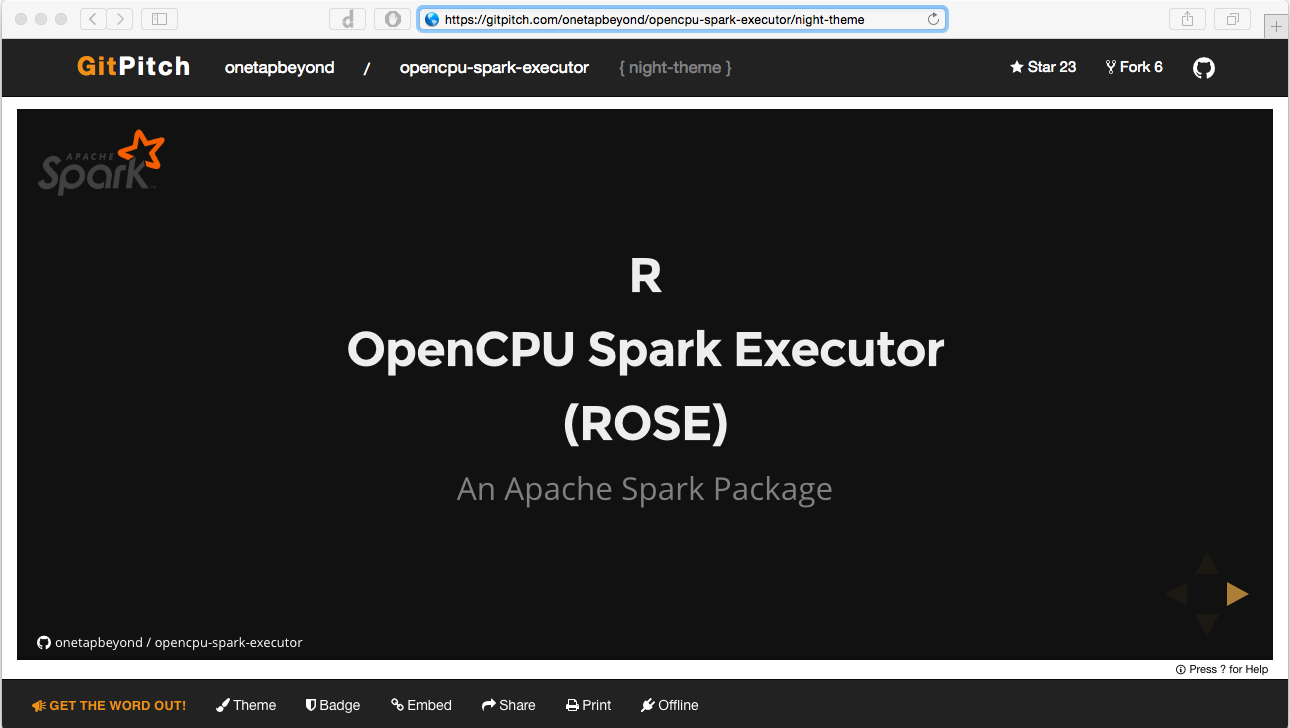Reload the page with the refresh icon

click(933, 19)
